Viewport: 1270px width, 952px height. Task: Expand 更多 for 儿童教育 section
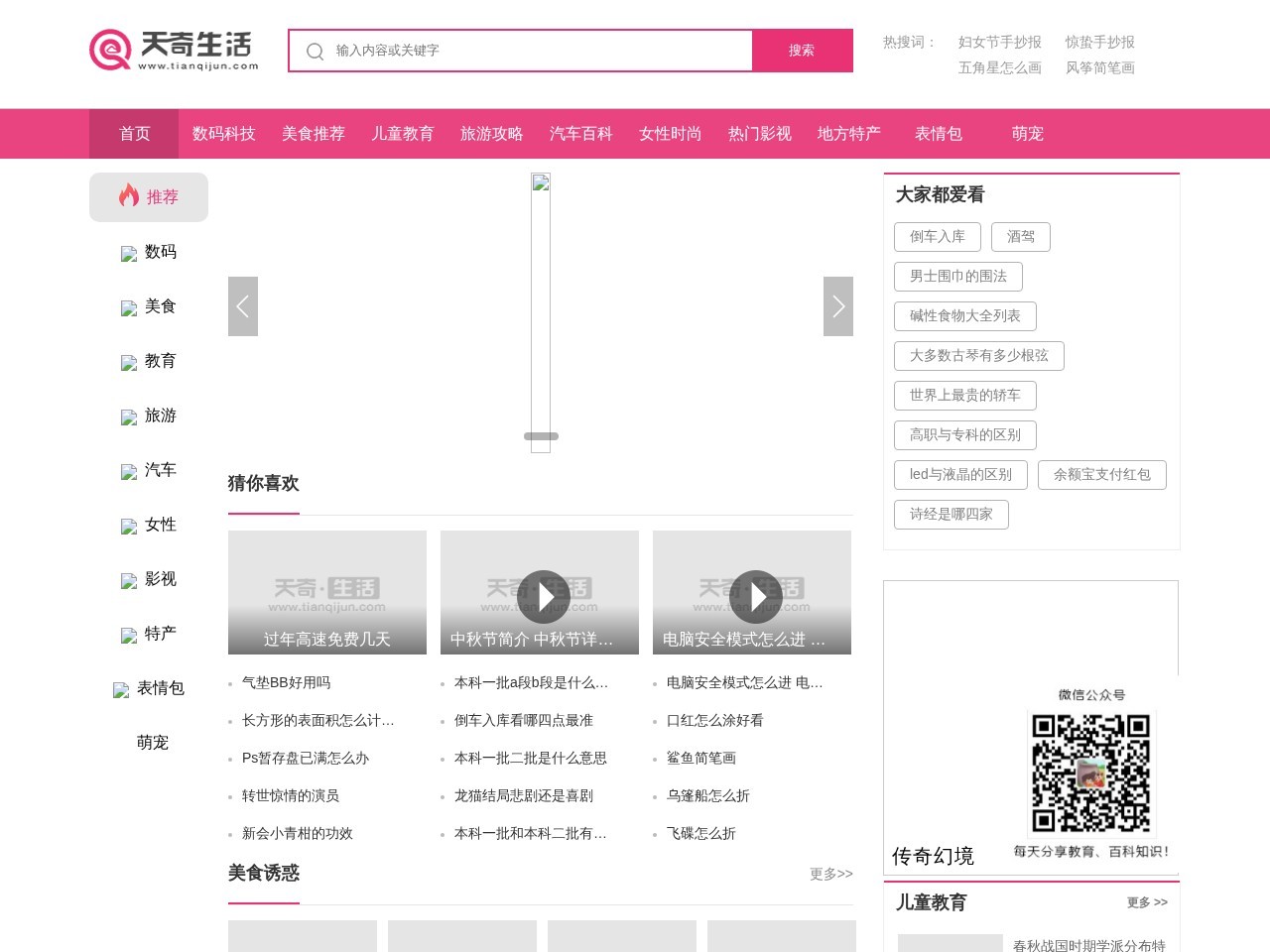[1147, 902]
